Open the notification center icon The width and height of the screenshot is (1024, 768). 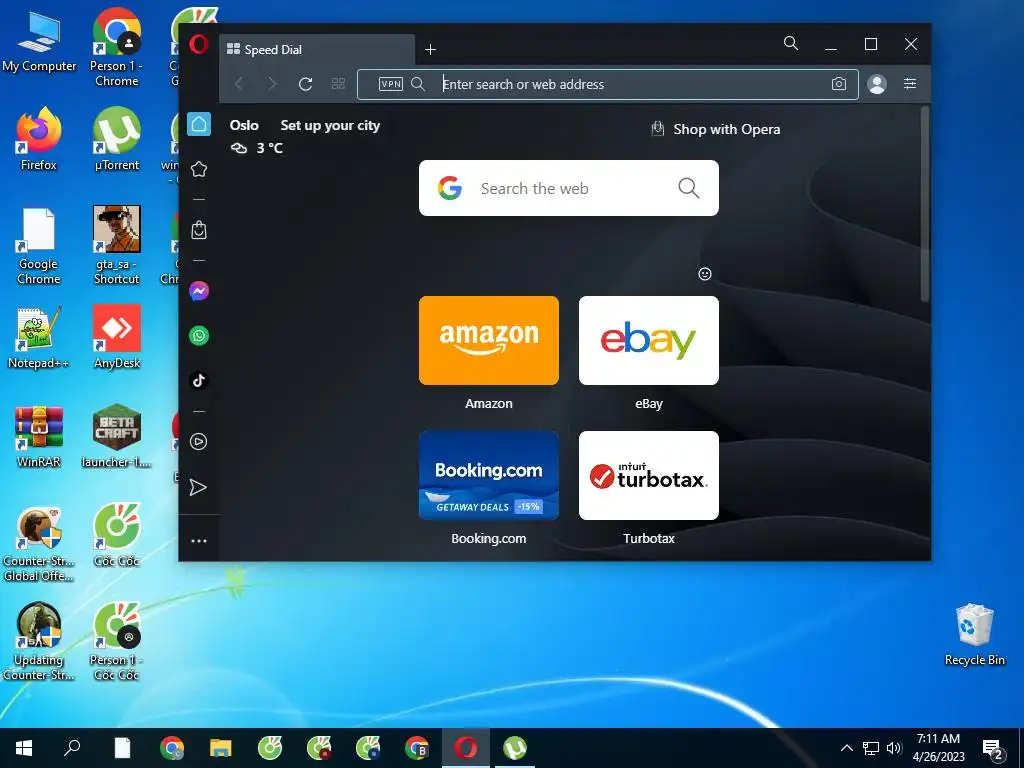click(x=993, y=748)
